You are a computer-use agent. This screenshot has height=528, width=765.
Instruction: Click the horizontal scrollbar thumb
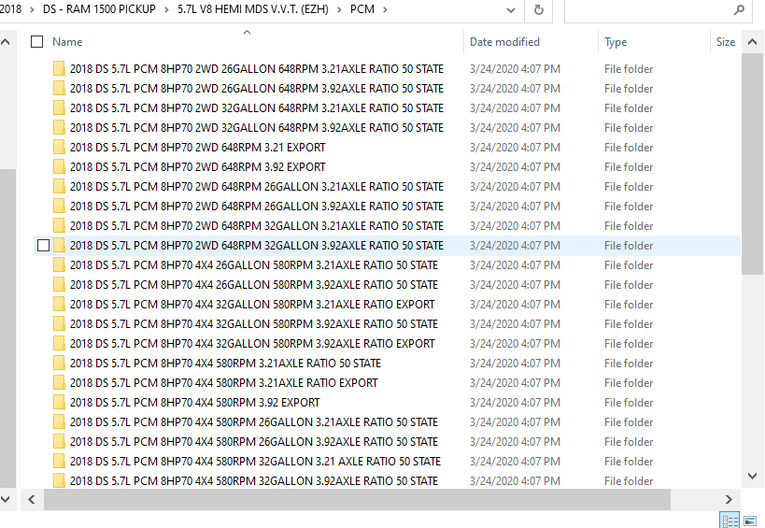pyautogui.click(x=357, y=500)
